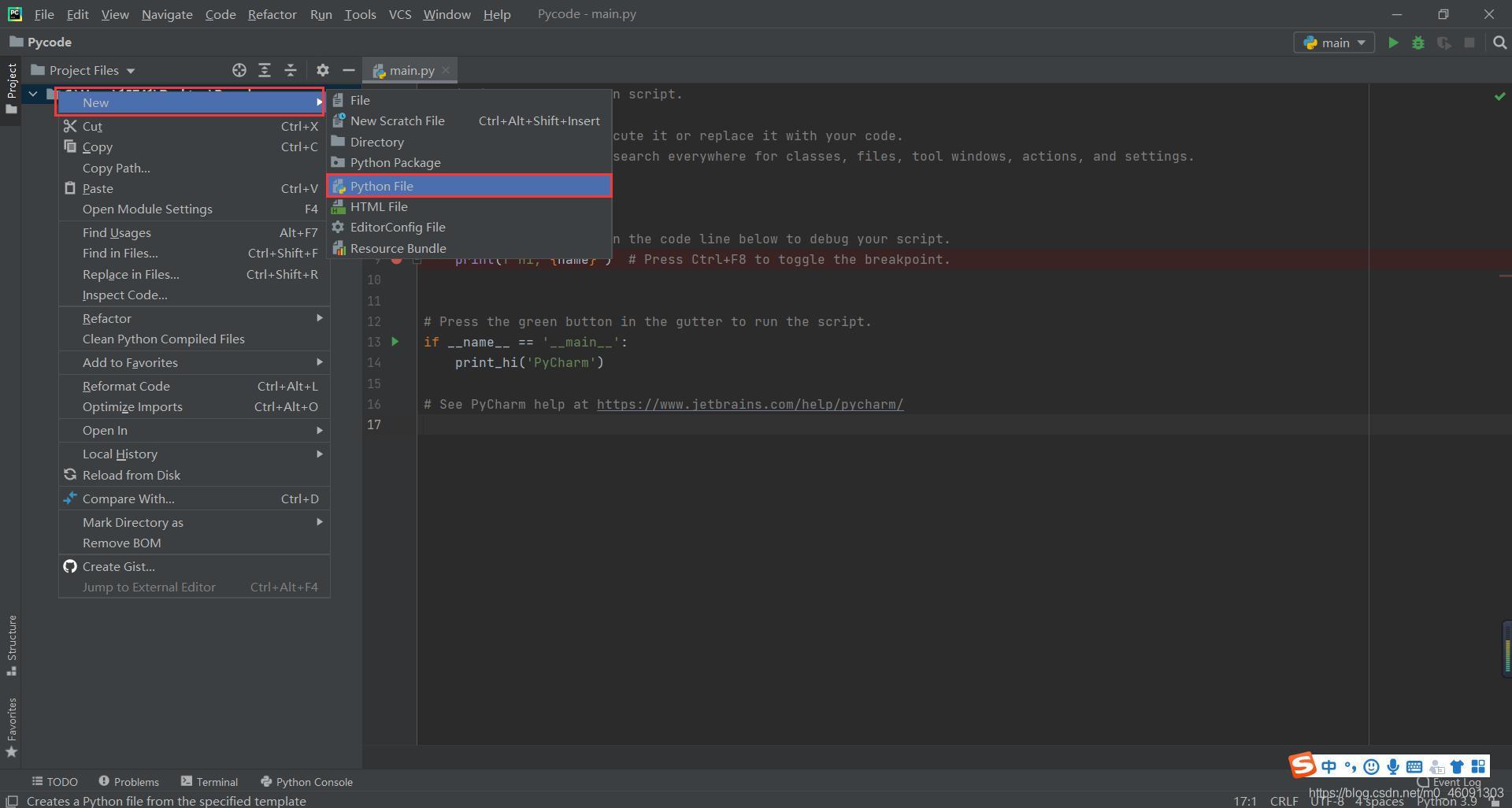Screen dimensions: 1512x808
Task: Open the Python Console tool window
Action: click(x=306, y=781)
